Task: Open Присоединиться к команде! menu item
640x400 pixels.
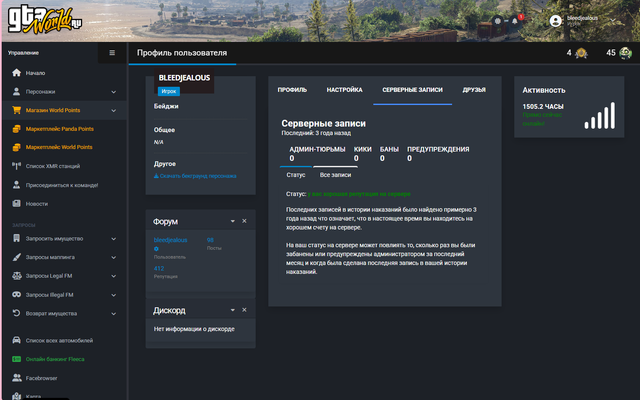Action: pyautogui.click(x=62, y=185)
